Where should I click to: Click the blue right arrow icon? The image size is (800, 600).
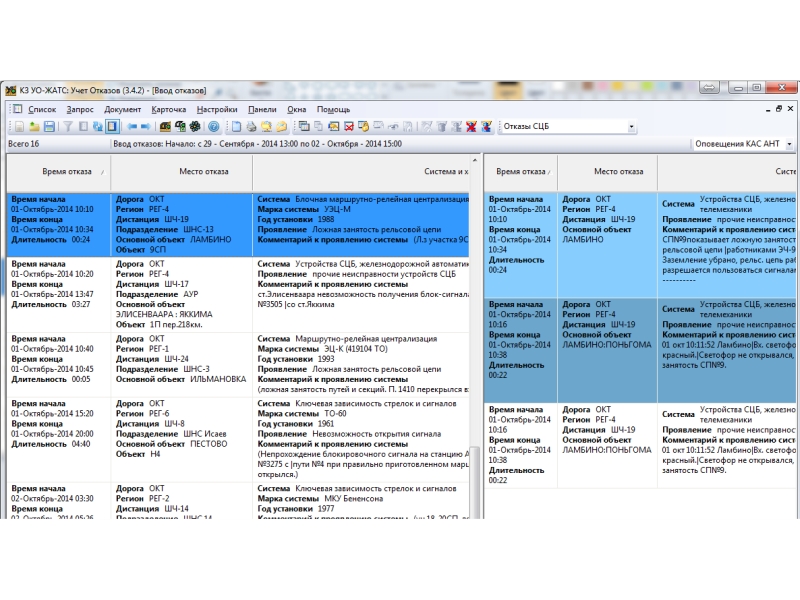click(x=146, y=127)
